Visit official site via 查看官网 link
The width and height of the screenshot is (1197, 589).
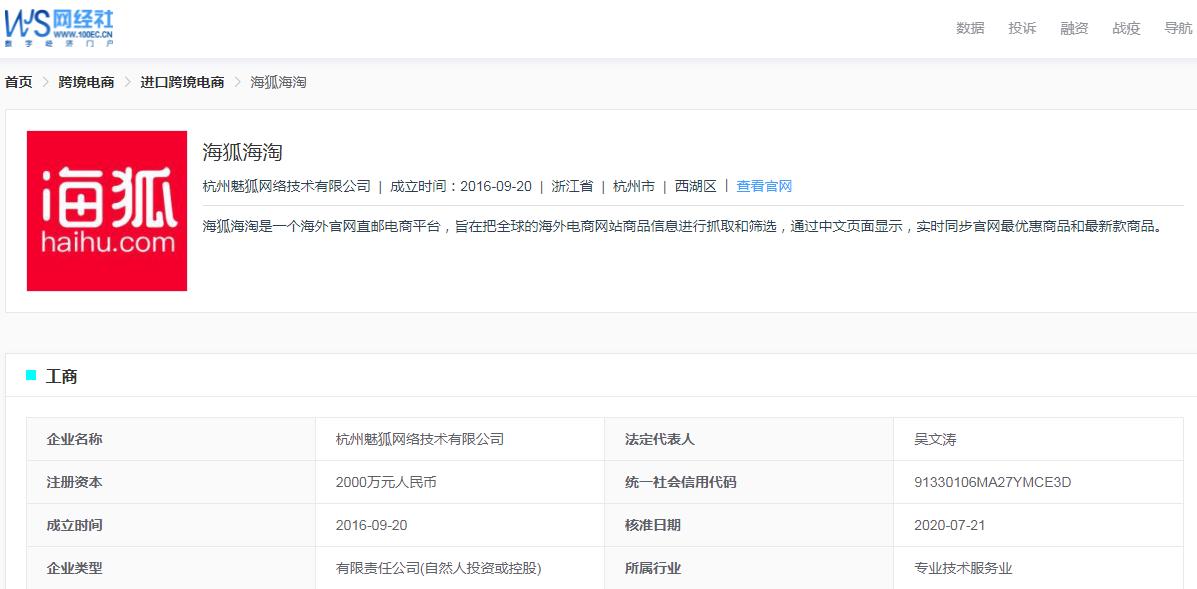(764, 186)
